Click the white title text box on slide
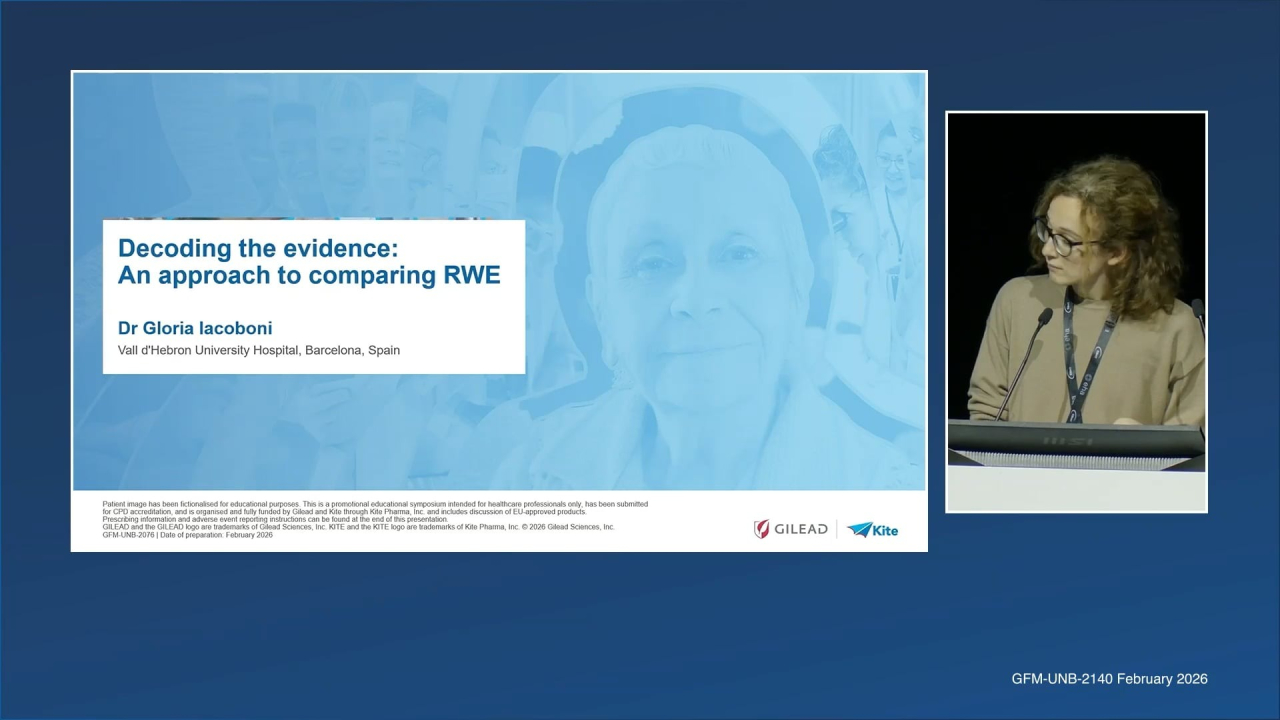1280x720 pixels. [313, 296]
